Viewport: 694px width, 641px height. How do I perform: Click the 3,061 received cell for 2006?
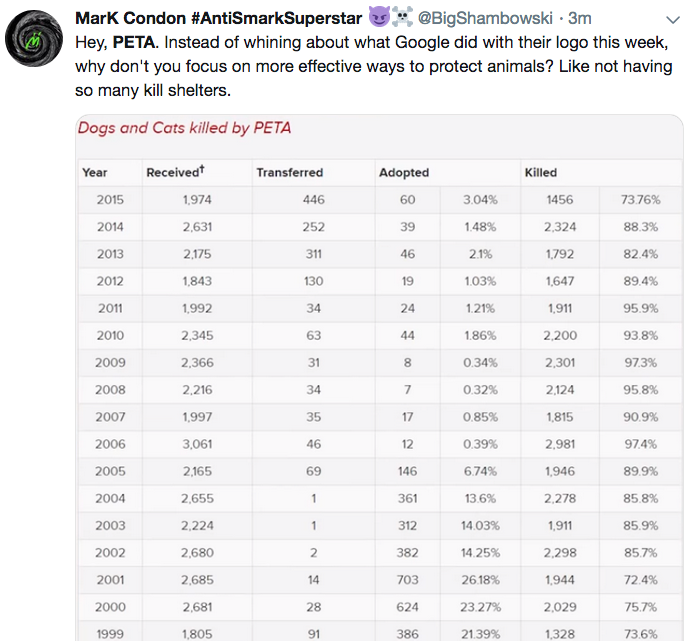pyautogui.click(x=197, y=444)
